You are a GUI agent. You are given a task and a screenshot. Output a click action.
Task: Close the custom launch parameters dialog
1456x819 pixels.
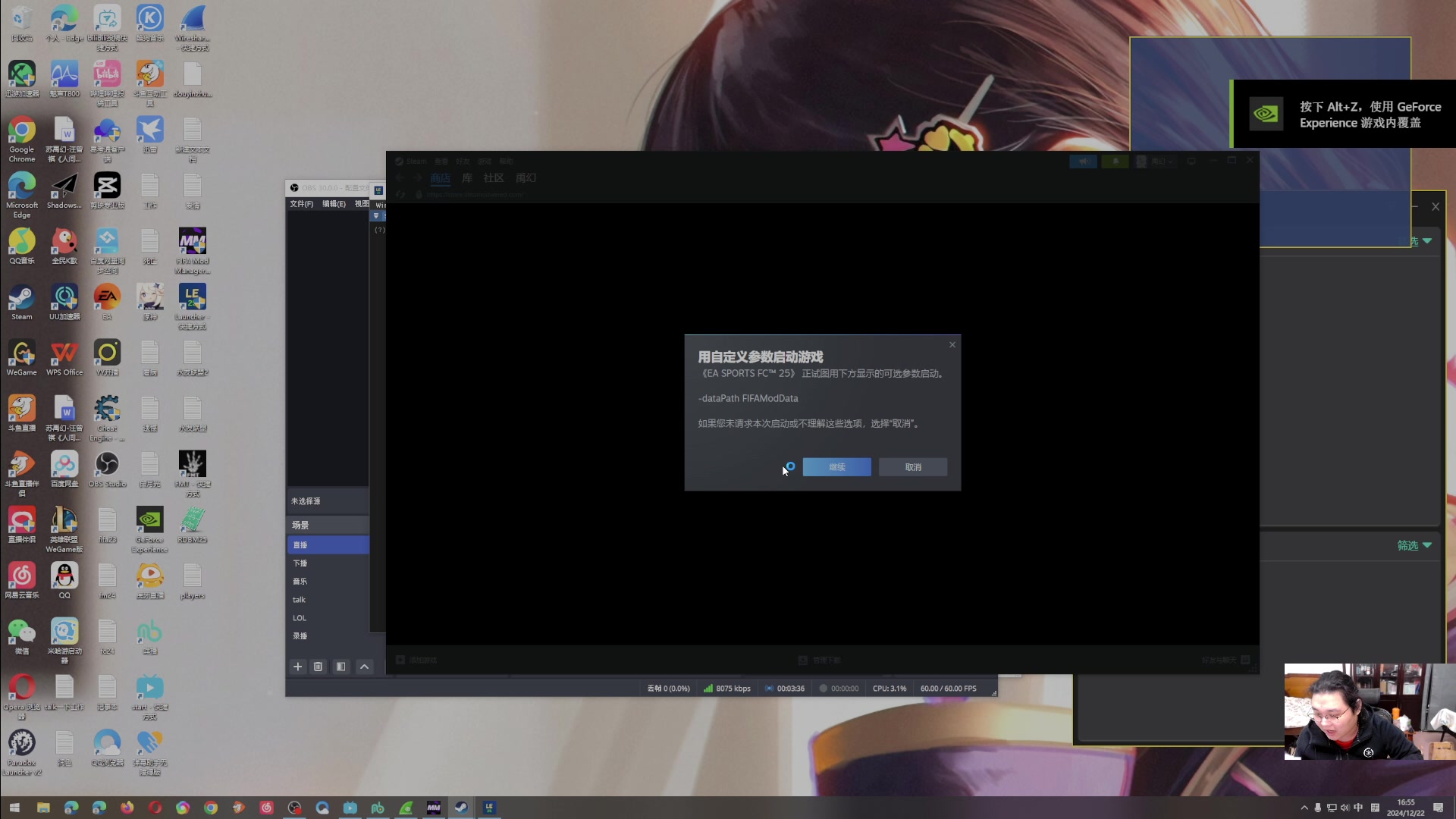[952, 345]
